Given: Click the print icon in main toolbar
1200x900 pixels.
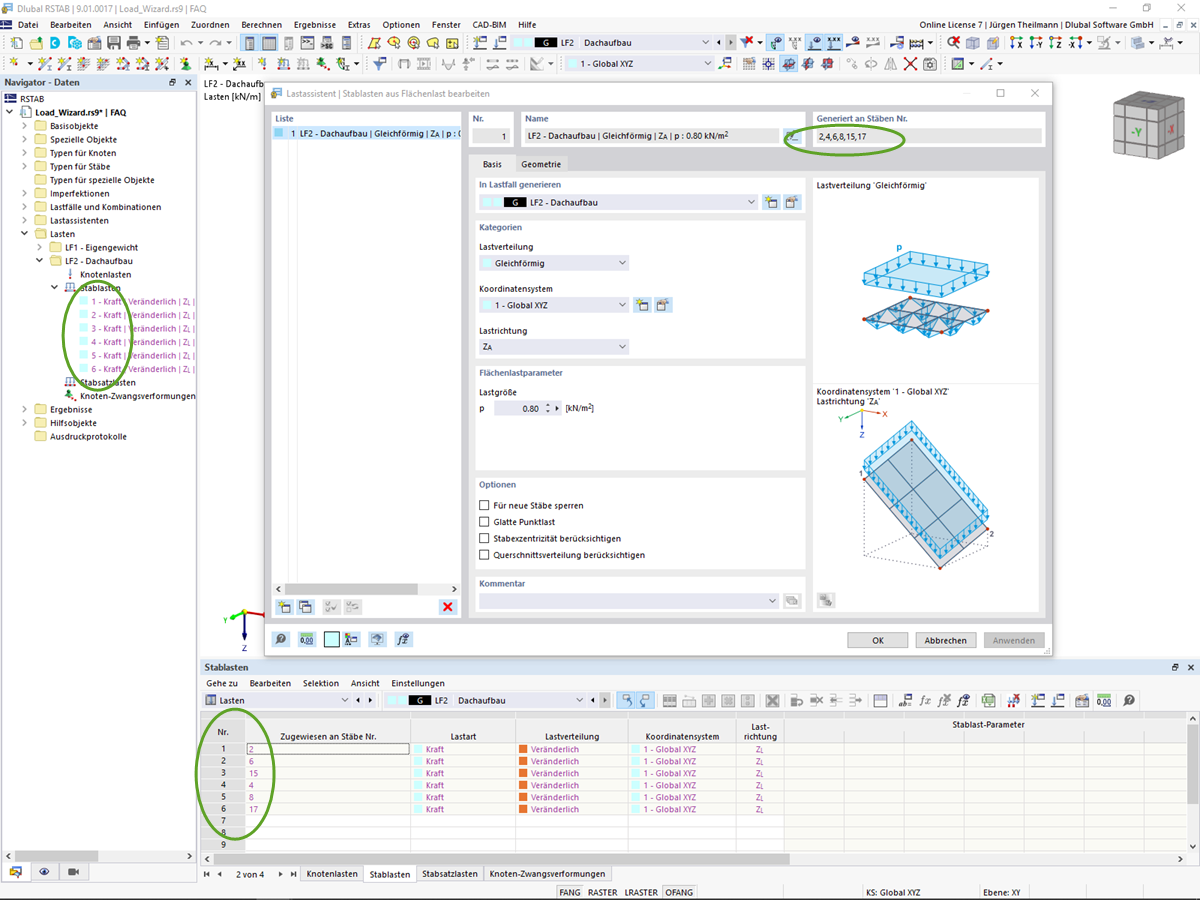Looking at the screenshot, I should pyautogui.click(x=132, y=43).
